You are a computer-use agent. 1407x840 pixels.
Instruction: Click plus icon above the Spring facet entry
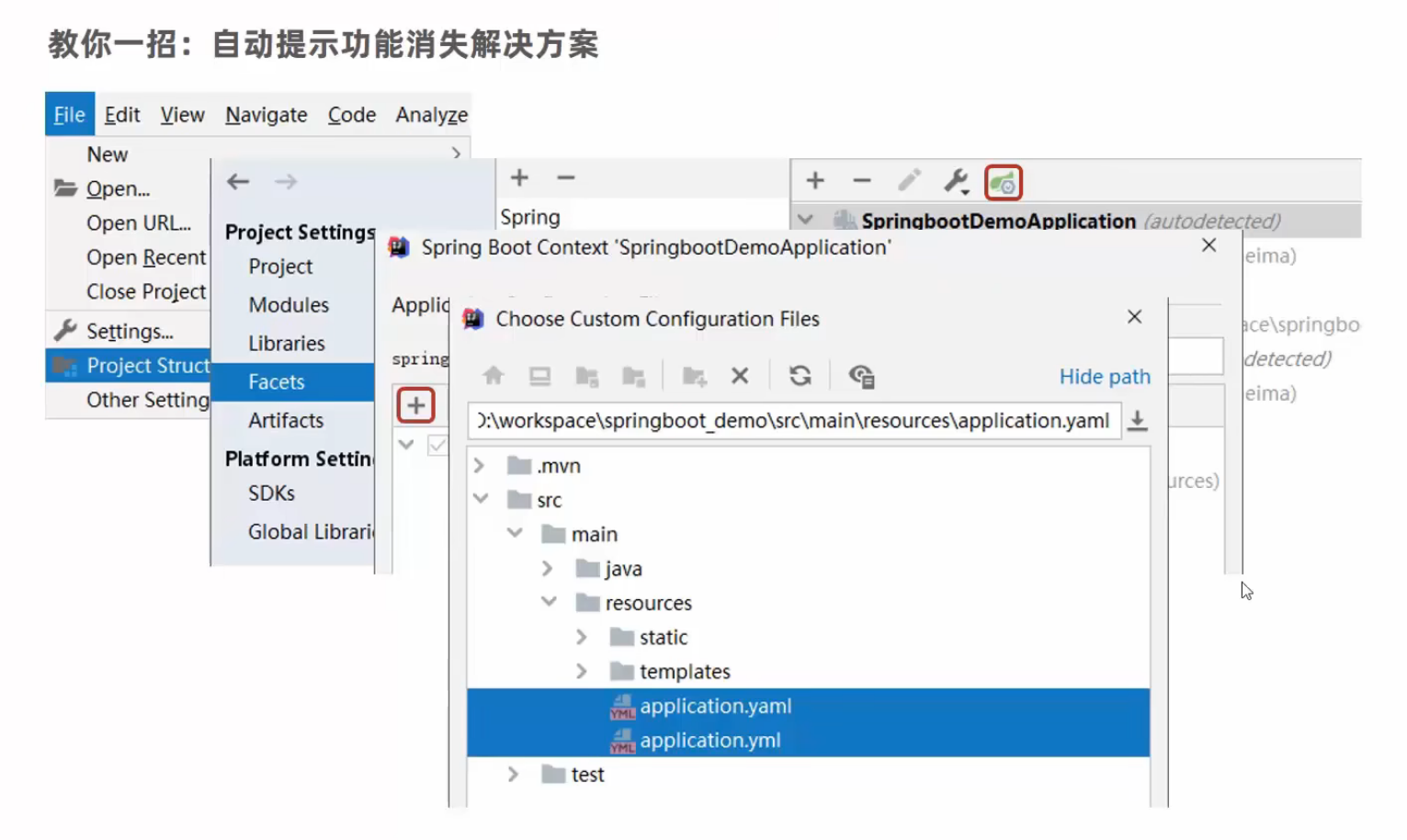pyautogui.click(x=519, y=177)
